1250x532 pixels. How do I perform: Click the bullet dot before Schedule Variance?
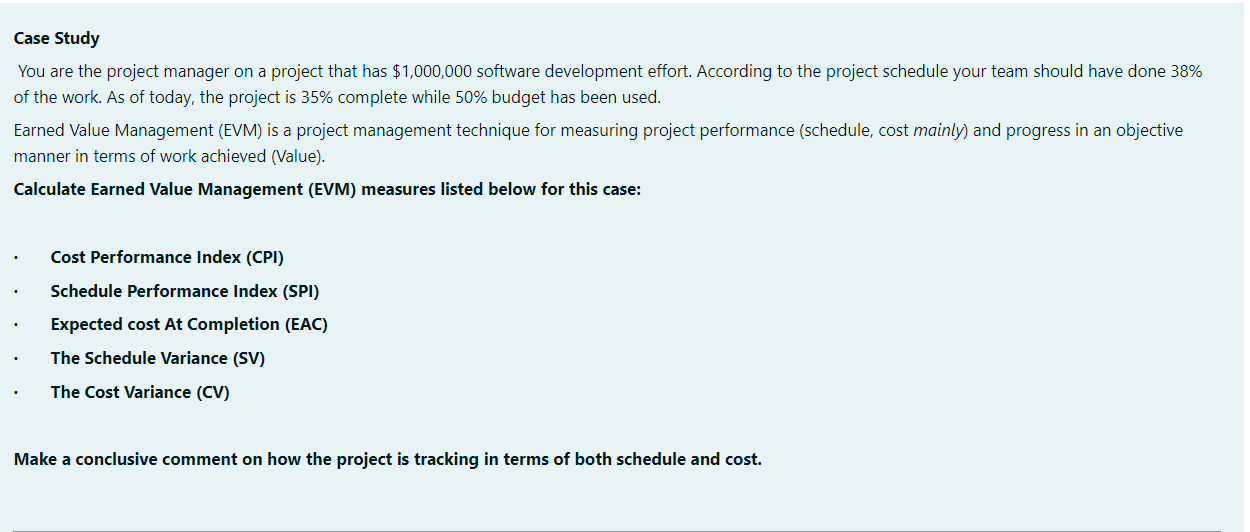click(17, 359)
